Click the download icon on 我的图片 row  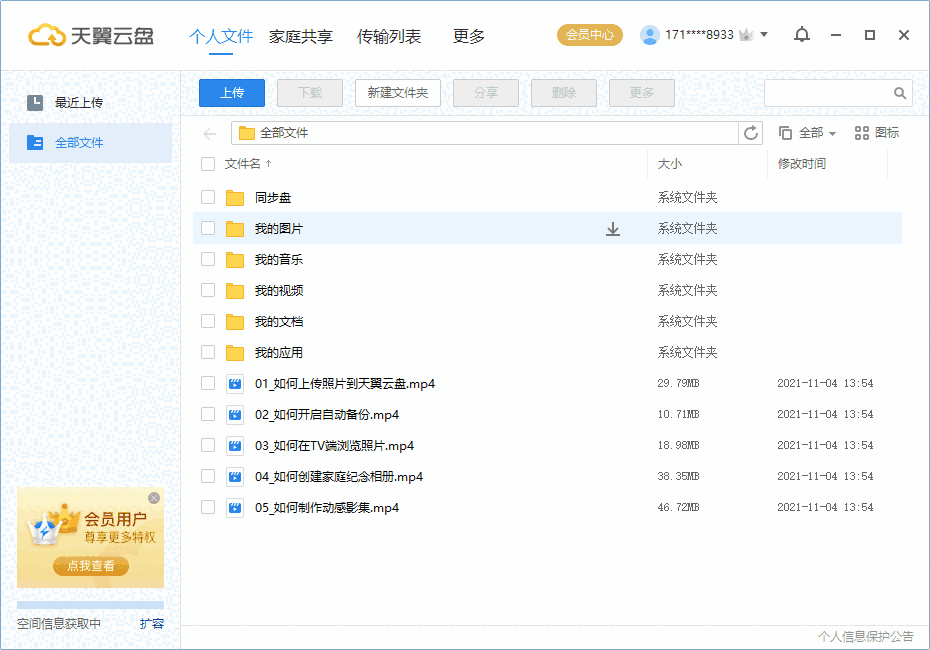(x=612, y=228)
